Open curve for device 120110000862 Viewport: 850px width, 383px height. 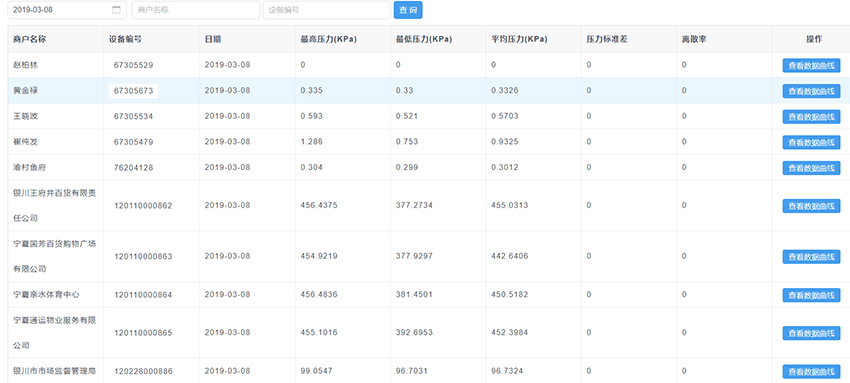(811, 206)
